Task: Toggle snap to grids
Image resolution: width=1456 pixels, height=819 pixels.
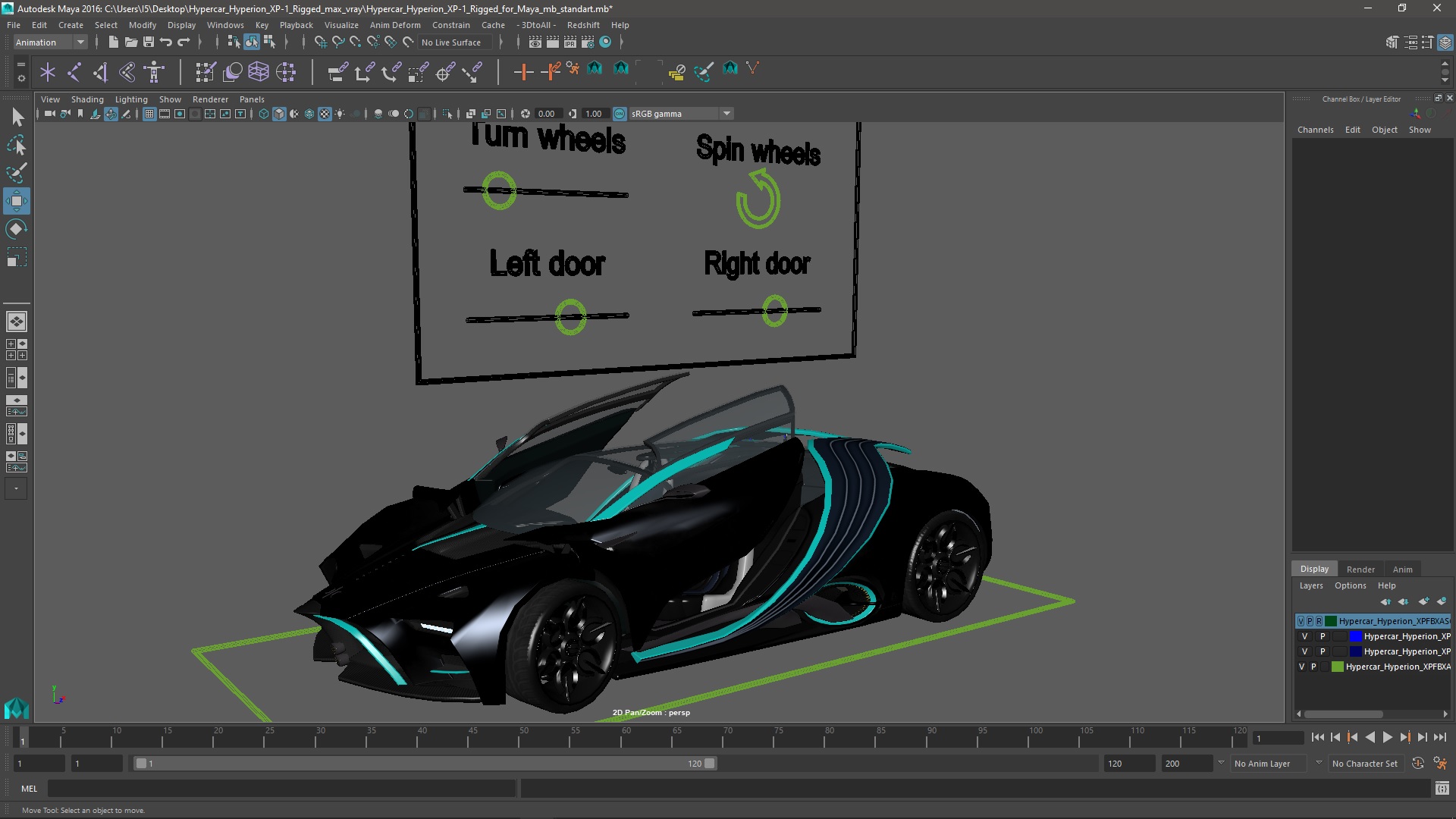Action: (x=321, y=42)
